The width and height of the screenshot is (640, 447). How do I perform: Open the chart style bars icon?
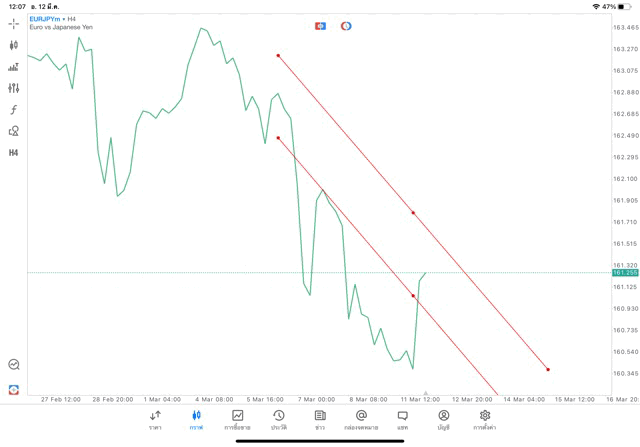point(14,67)
